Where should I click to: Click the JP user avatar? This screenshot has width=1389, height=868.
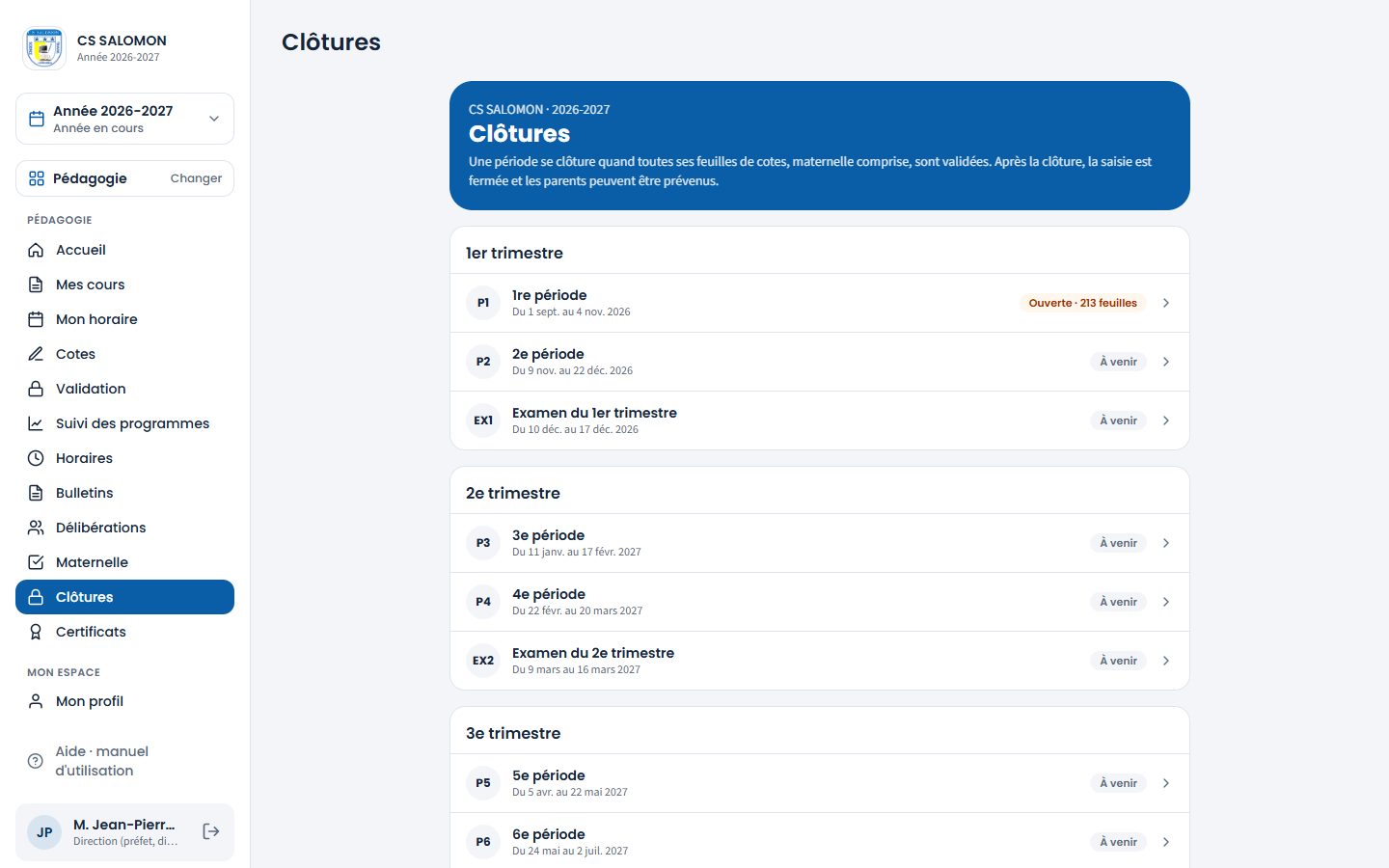[44, 832]
